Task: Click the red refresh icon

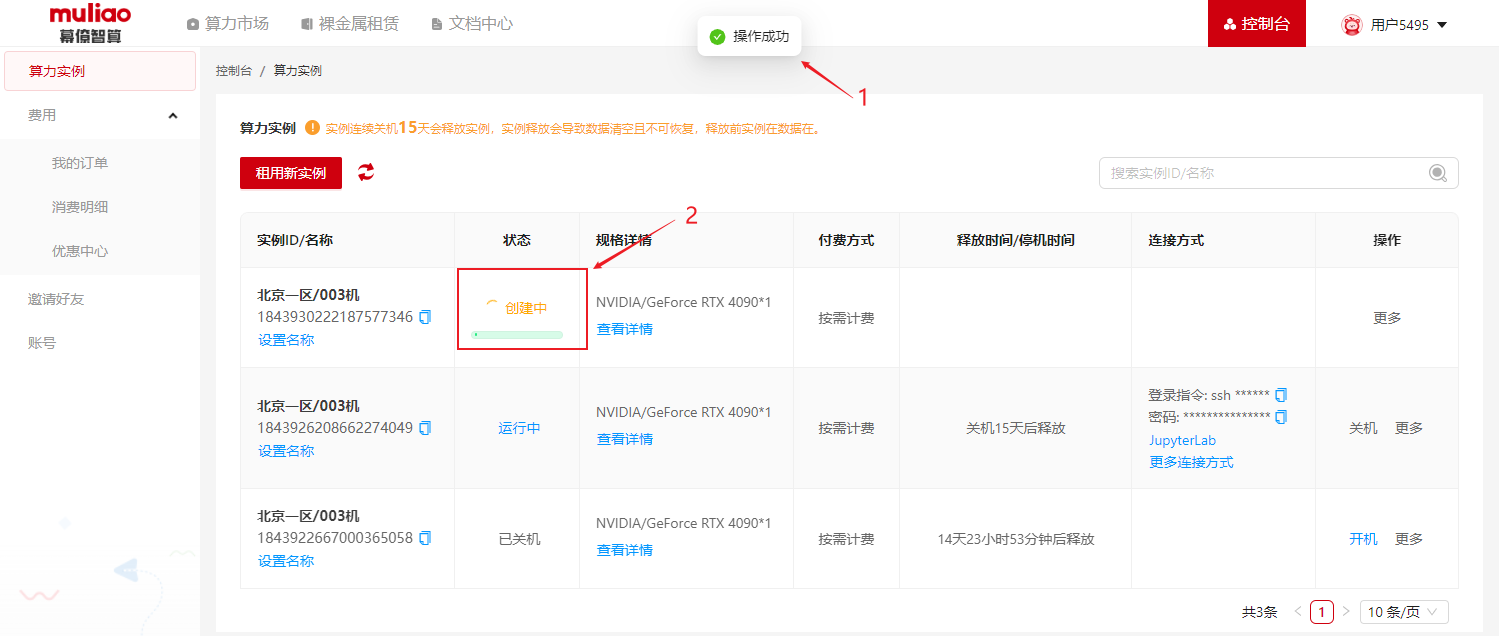Action: 366,172
